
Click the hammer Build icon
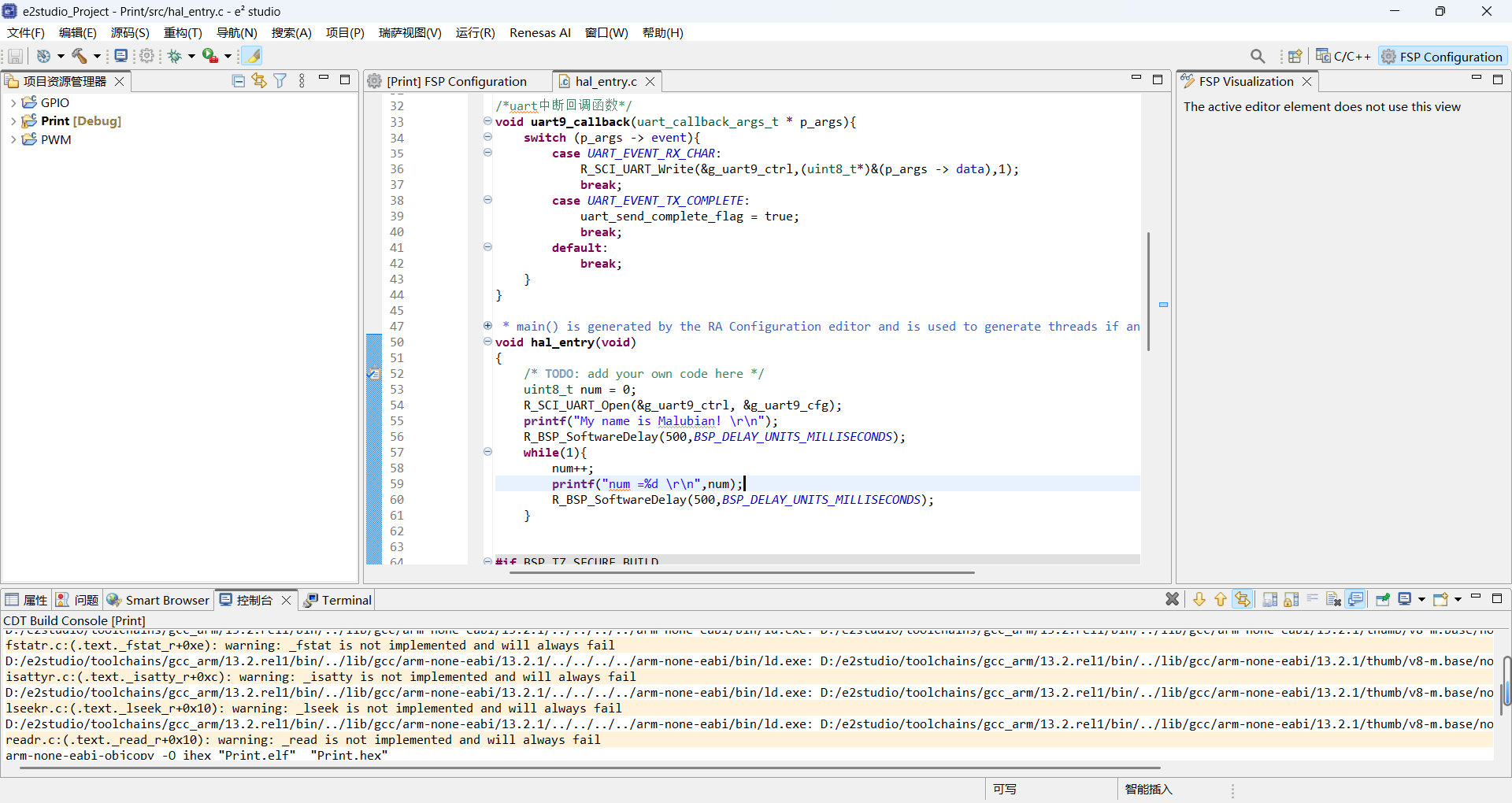pyautogui.click(x=80, y=56)
